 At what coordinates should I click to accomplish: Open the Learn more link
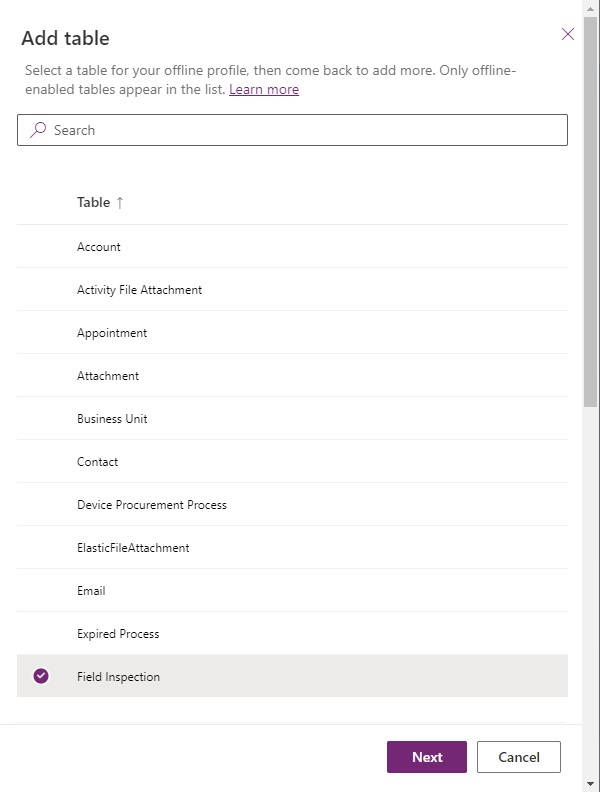click(264, 89)
